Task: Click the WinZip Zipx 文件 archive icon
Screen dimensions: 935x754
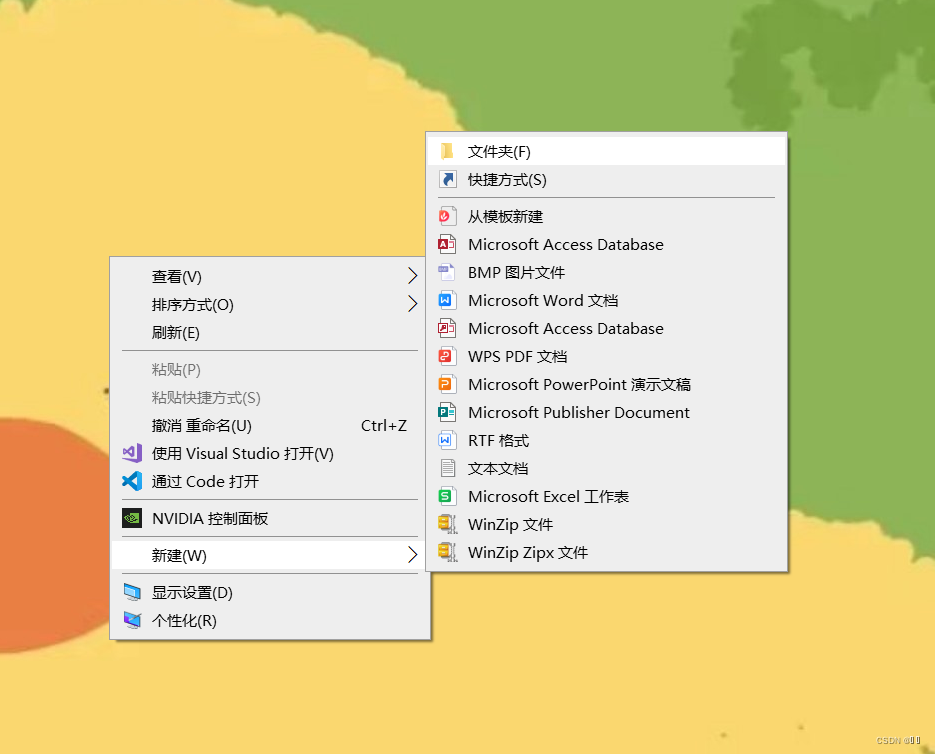Action: tap(447, 552)
